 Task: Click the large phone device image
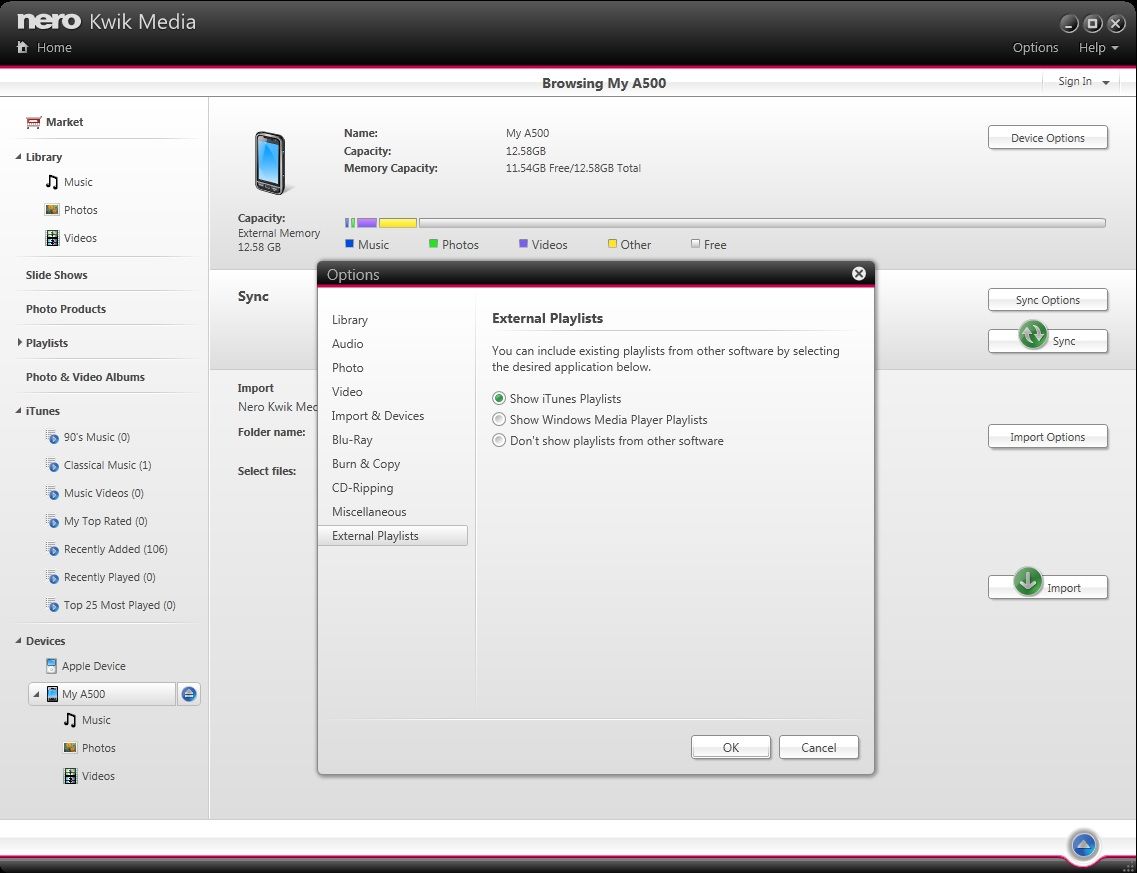(270, 163)
